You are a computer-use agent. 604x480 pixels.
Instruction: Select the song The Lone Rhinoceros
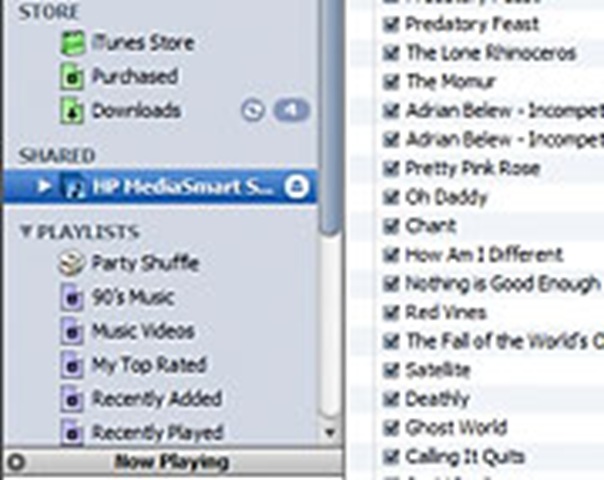tap(491, 53)
